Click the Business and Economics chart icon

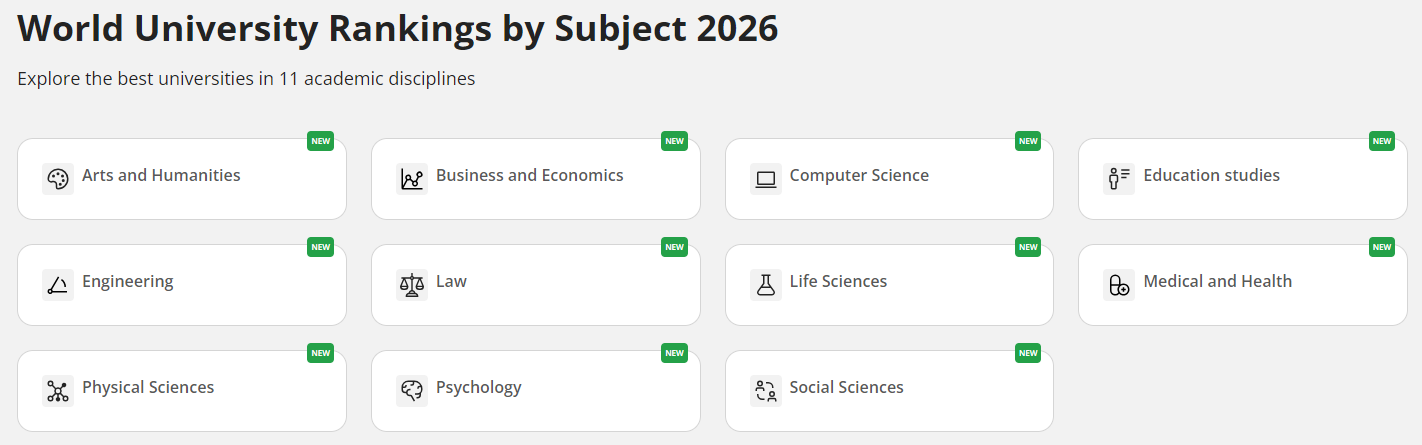[412, 179]
